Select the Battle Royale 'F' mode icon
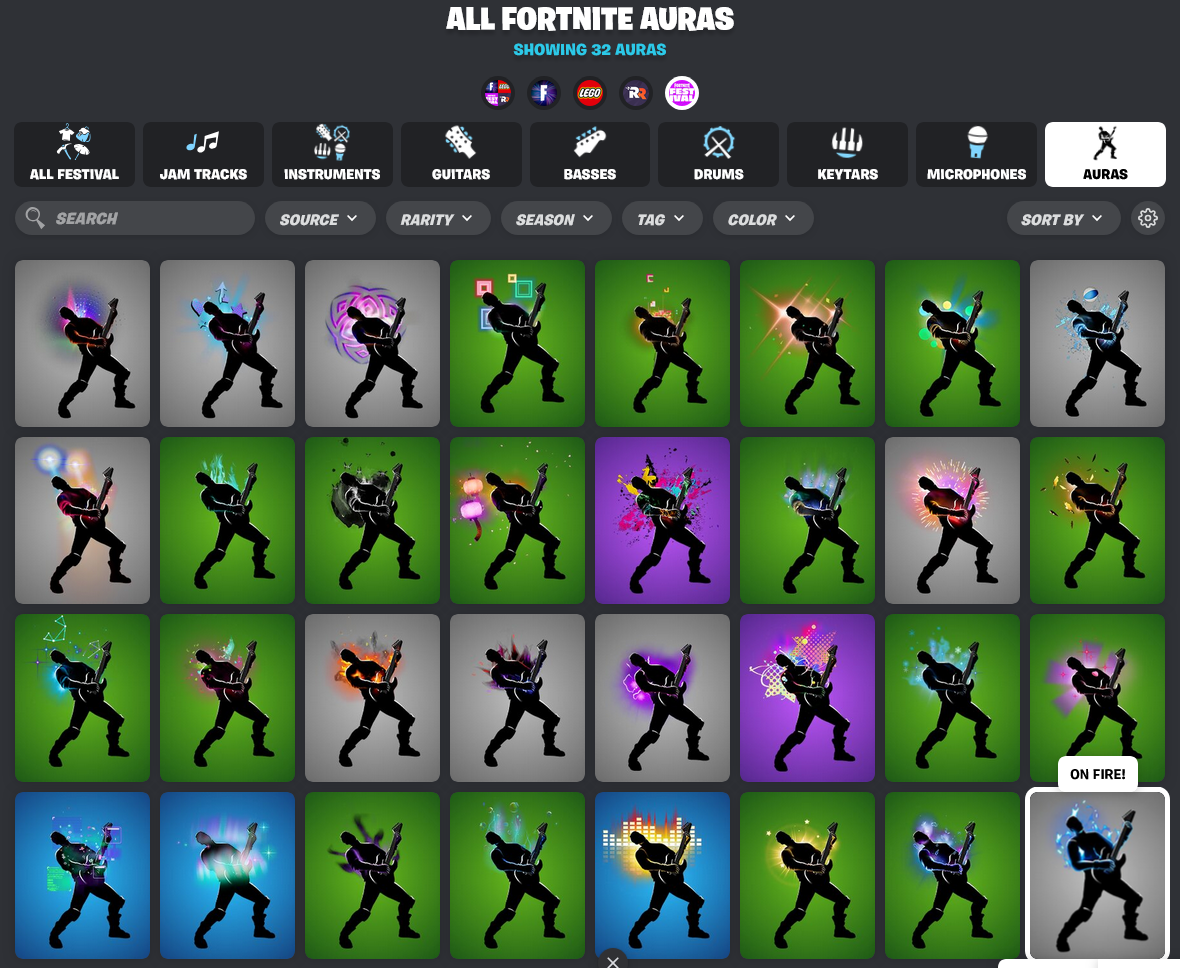Screen dimensions: 1180x968 coord(543,93)
